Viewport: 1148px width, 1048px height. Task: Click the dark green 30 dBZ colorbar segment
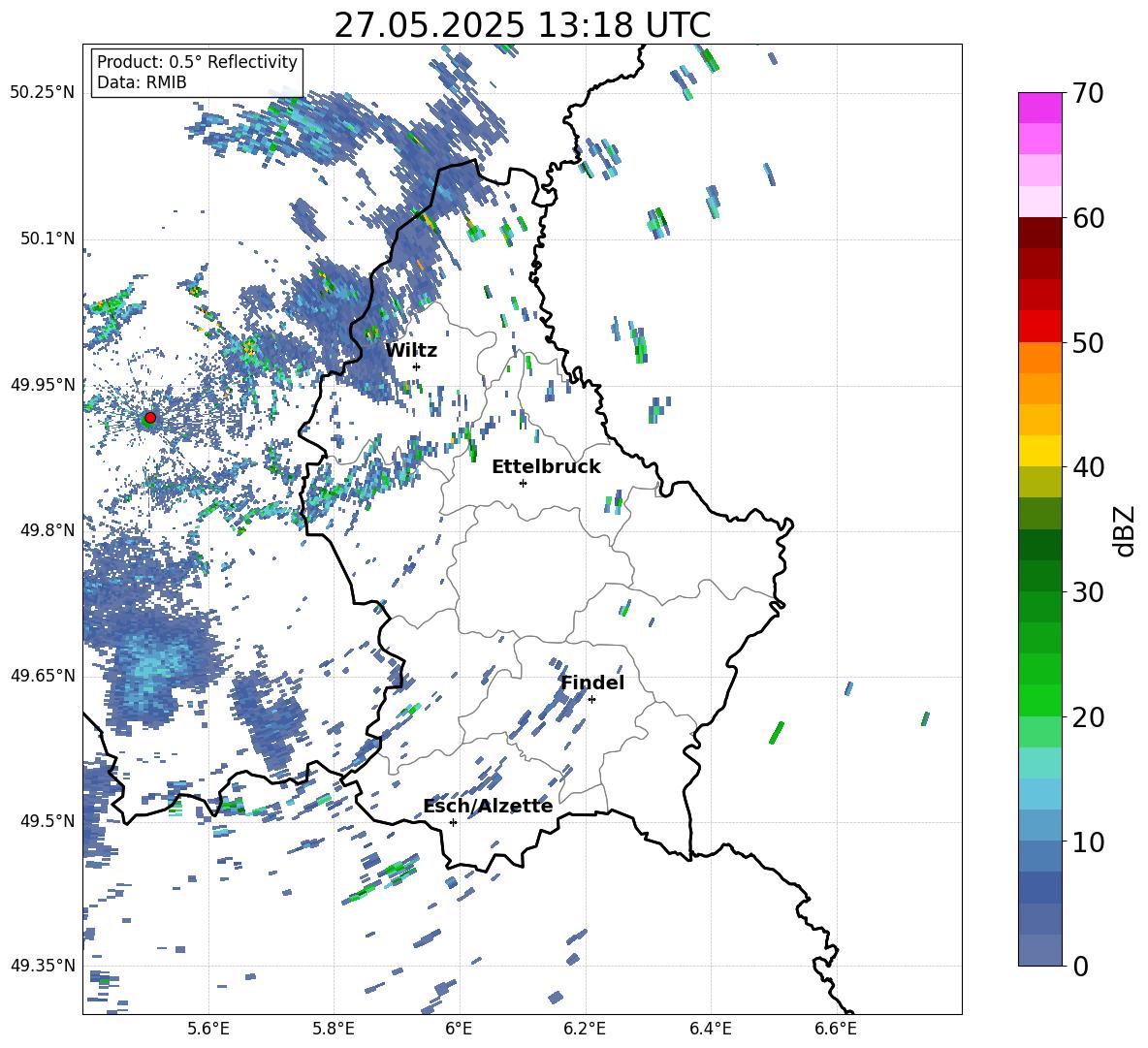coord(1039,576)
